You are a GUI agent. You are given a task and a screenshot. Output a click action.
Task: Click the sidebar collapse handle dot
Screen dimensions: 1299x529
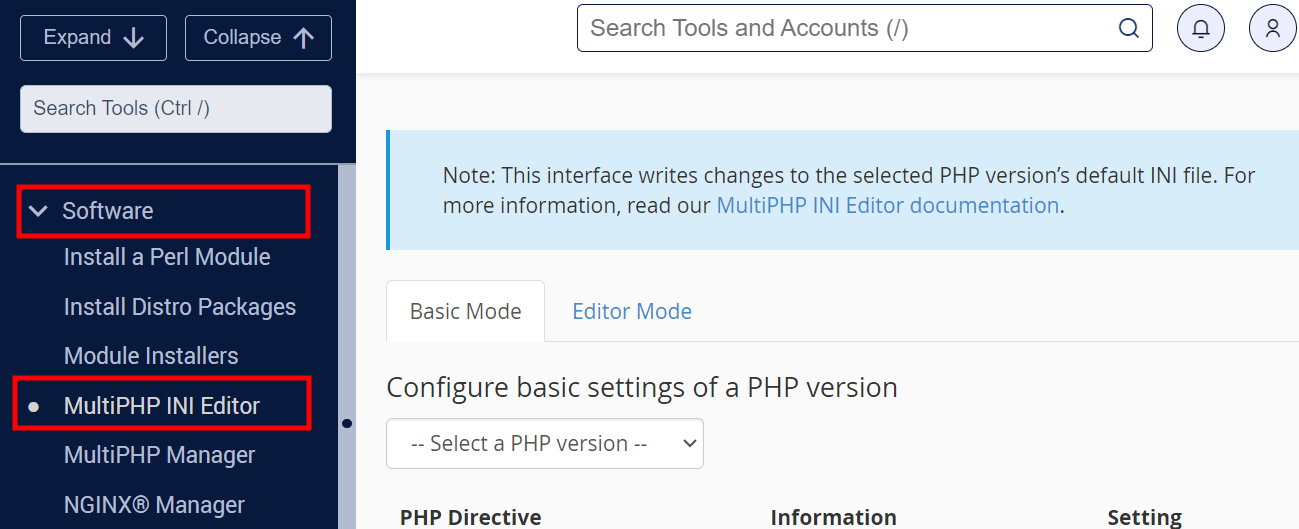[x=347, y=423]
